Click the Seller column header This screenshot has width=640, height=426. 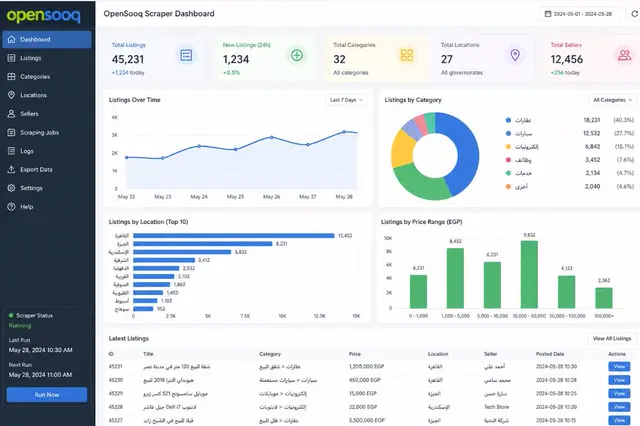pos(491,354)
